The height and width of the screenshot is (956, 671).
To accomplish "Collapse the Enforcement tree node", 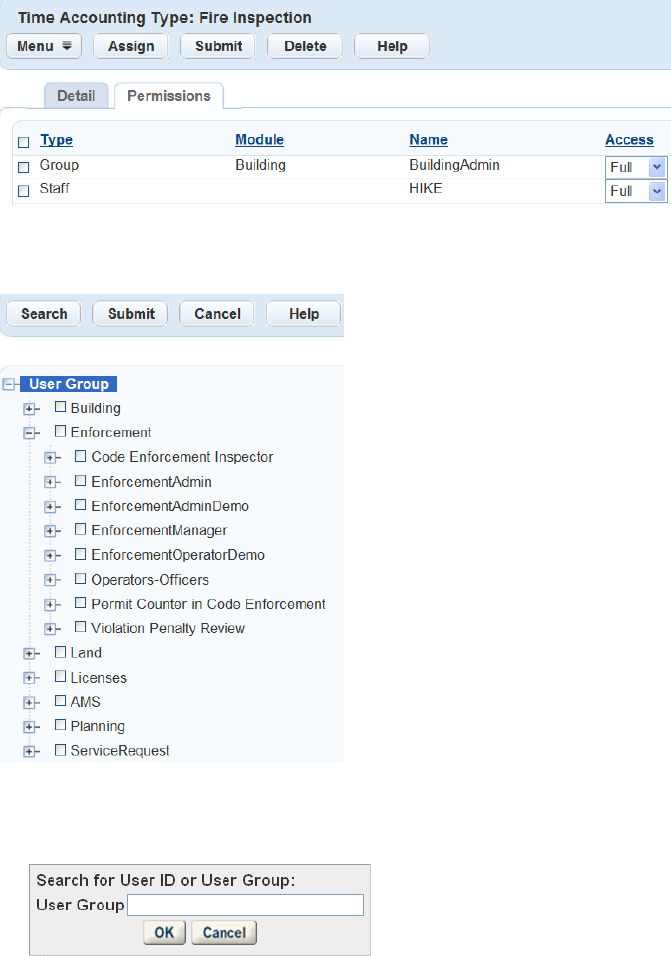I will (x=29, y=433).
